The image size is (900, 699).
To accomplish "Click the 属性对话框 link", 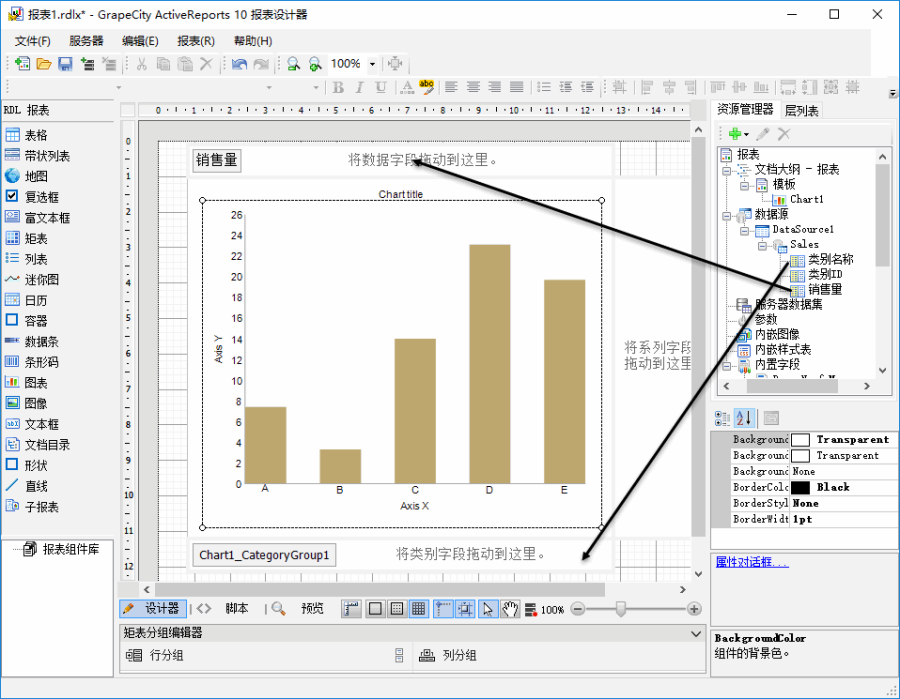I will pos(751,562).
